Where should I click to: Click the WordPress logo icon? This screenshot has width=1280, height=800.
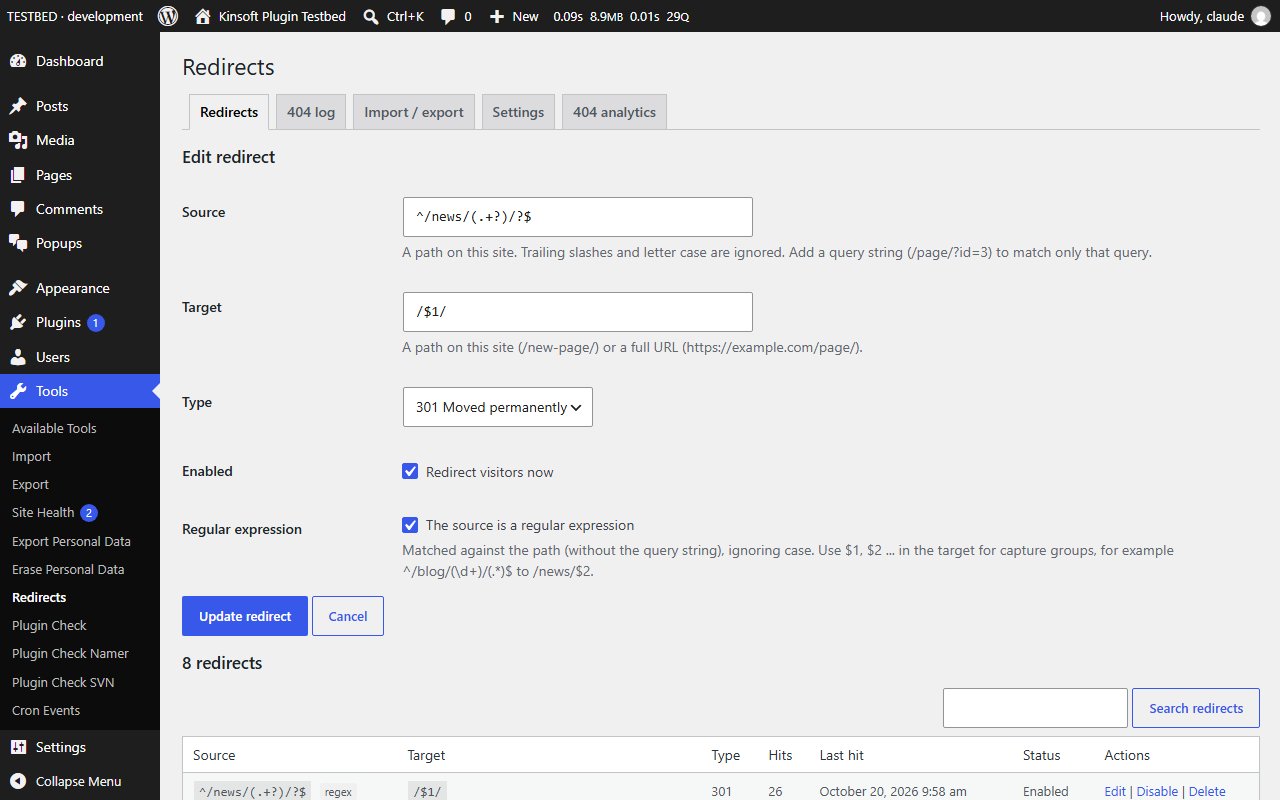tap(168, 16)
